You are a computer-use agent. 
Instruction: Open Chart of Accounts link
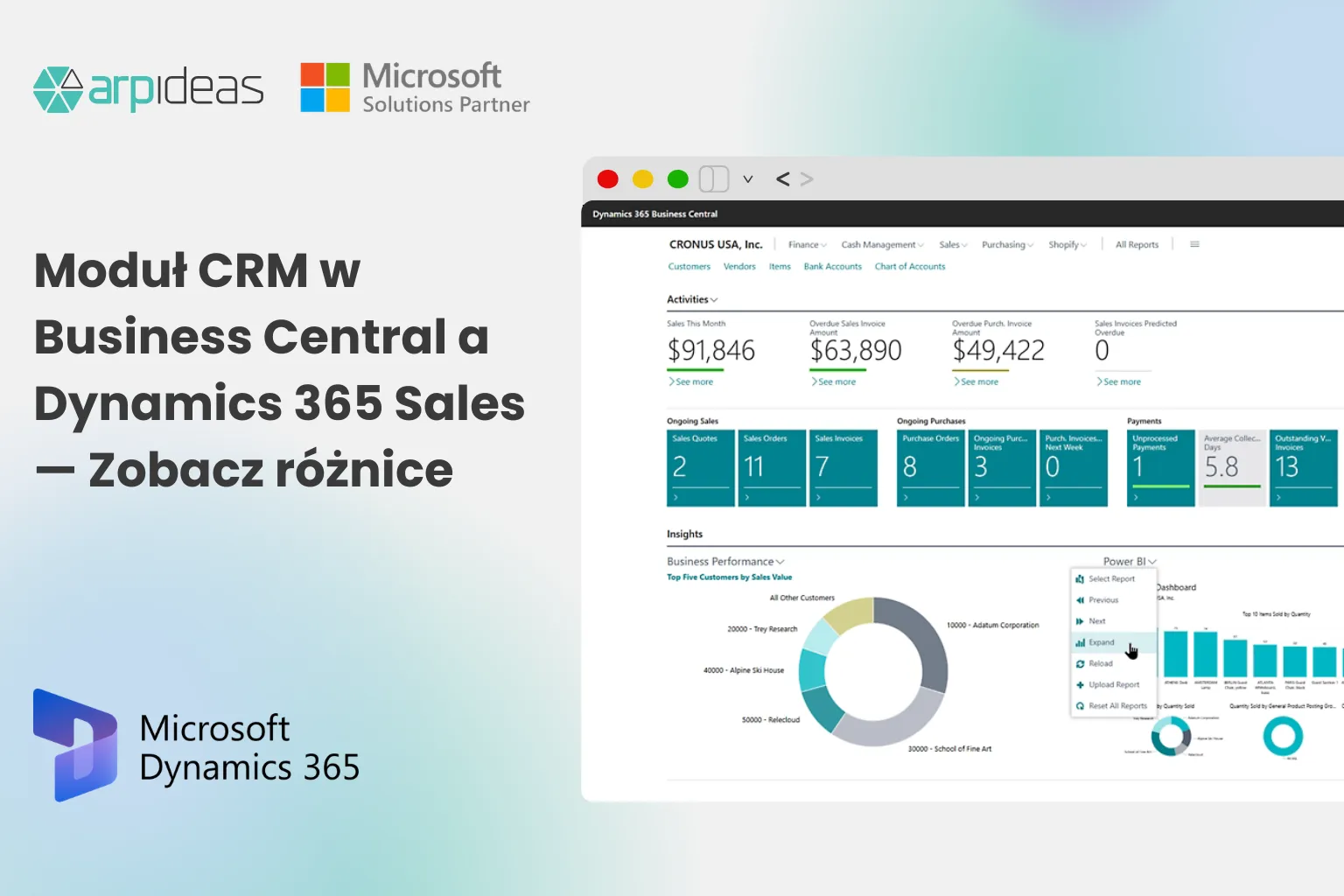click(x=910, y=267)
